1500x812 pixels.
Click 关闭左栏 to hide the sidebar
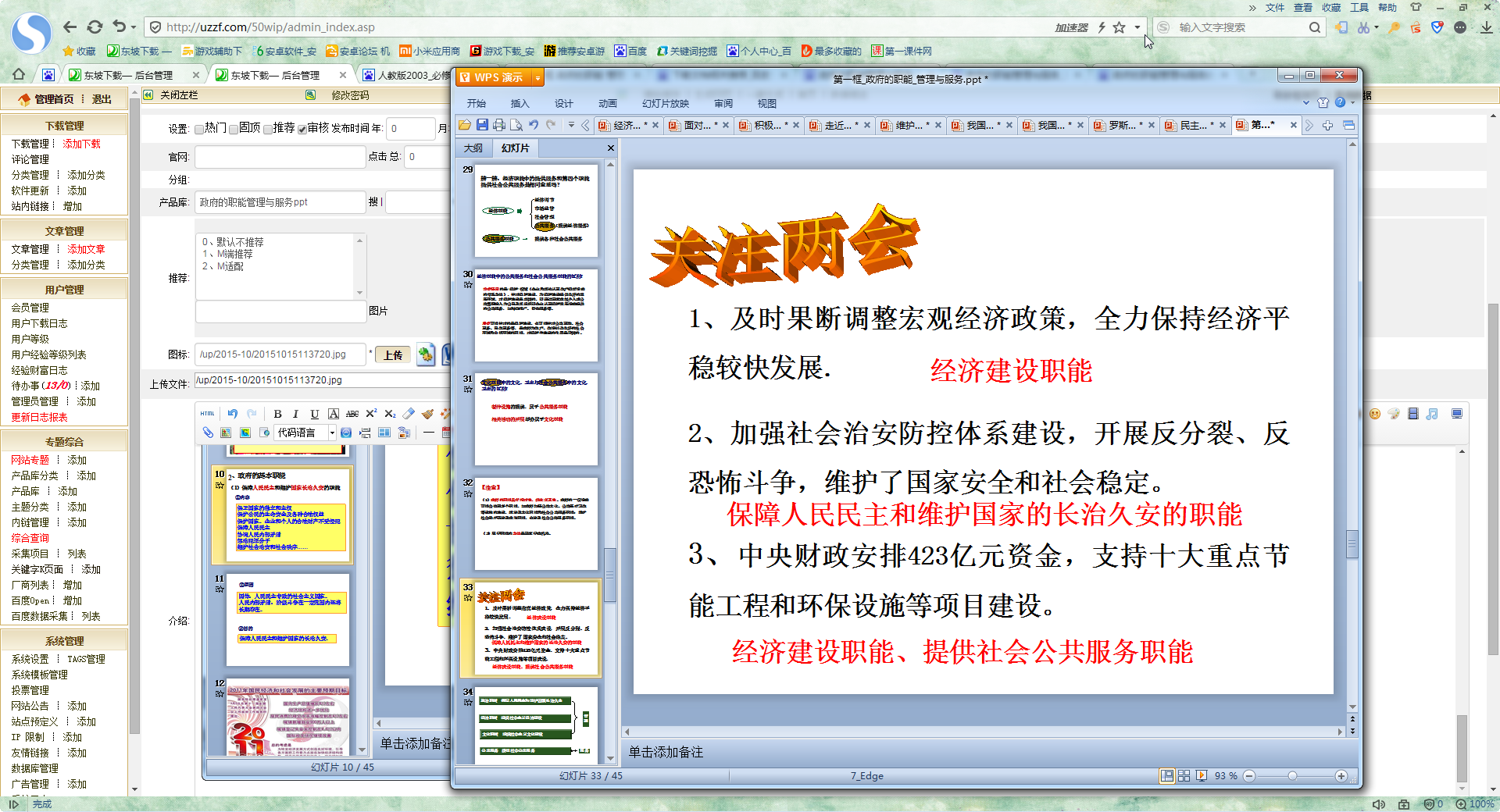point(179,95)
